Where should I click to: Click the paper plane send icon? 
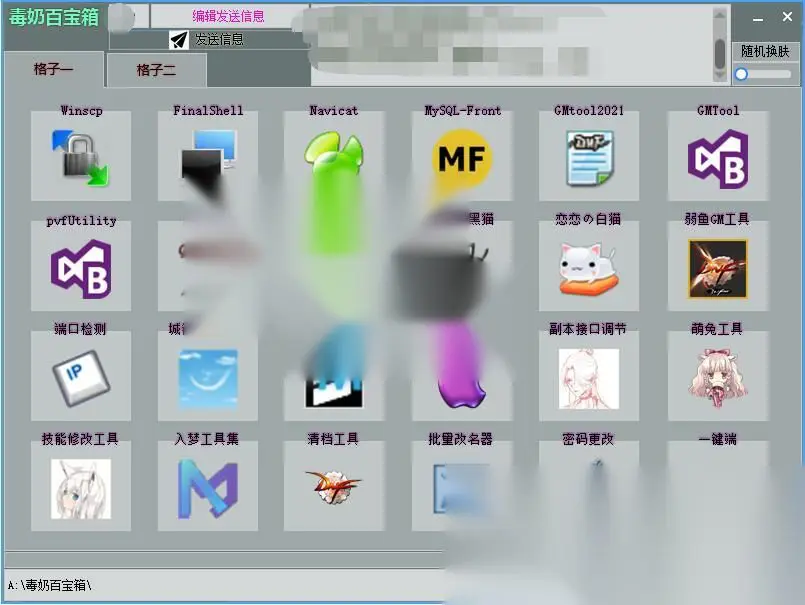(x=179, y=40)
